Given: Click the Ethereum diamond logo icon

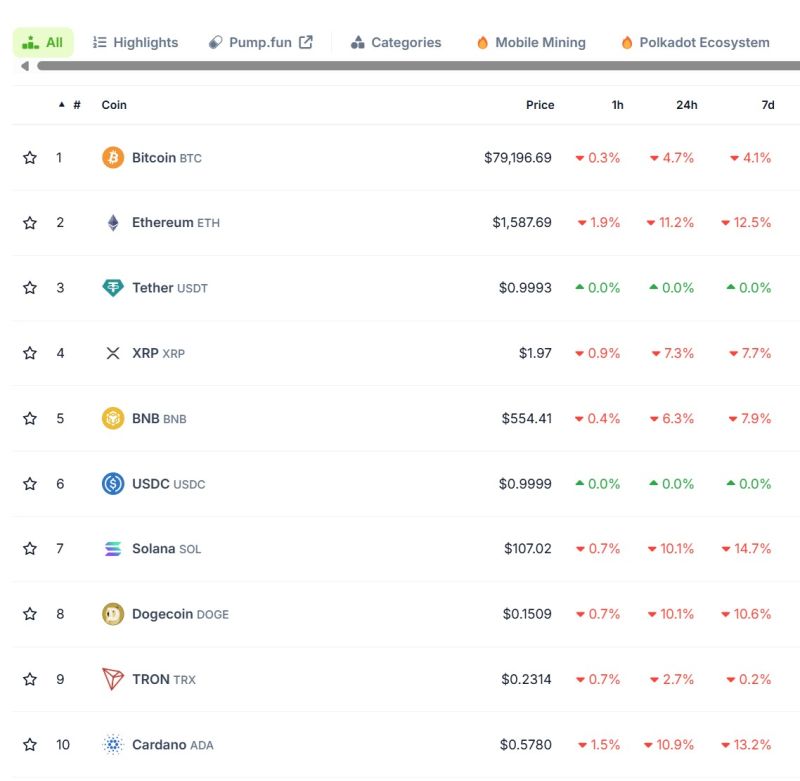Looking at the screenshot, I should pyautogui.click(x=113, y=223).
